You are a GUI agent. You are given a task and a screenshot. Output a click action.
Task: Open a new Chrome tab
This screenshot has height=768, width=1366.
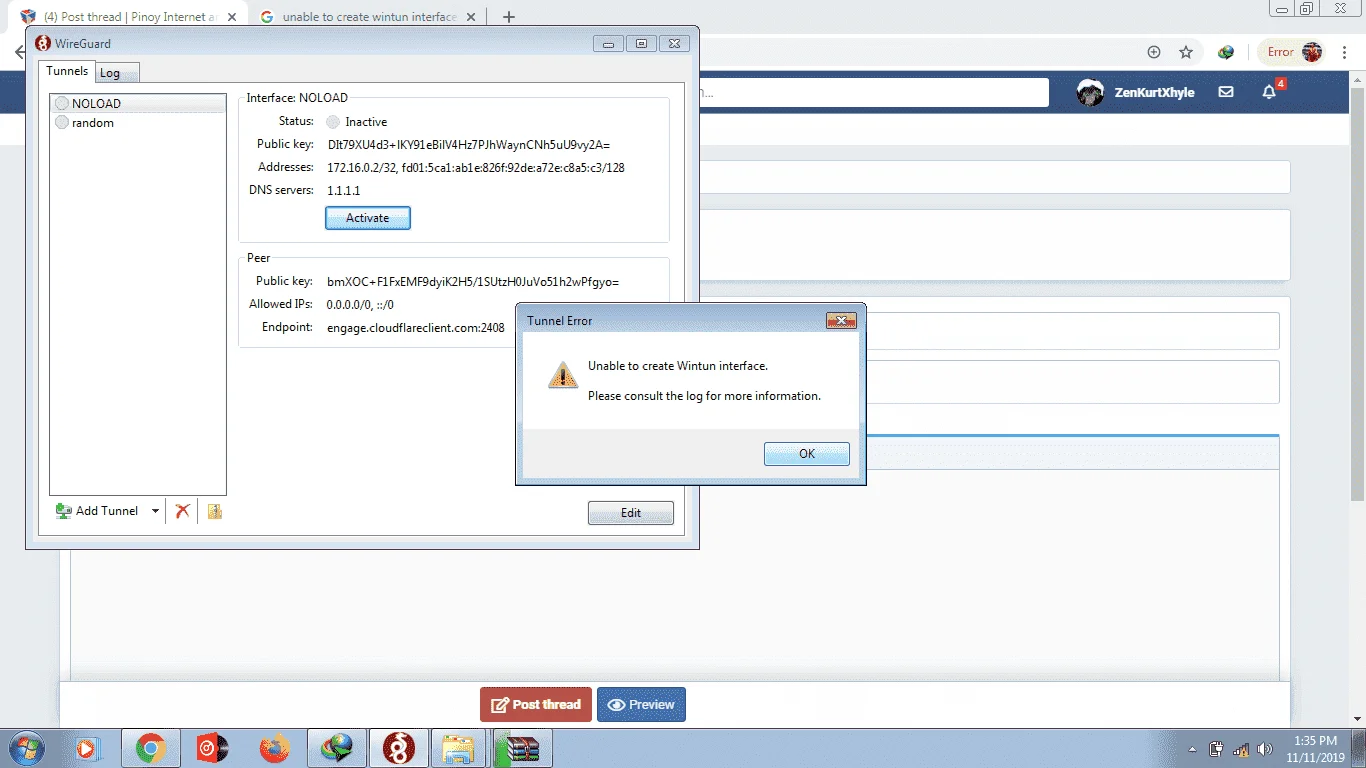[508, 17]
